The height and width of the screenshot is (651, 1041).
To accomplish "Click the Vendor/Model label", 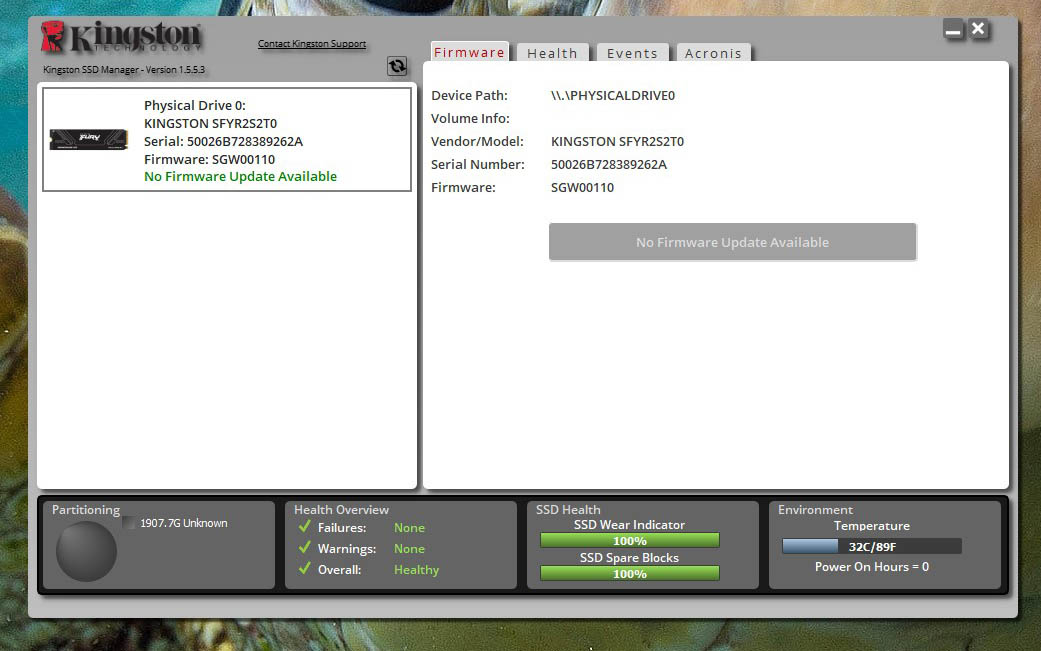I will point(477,141).
